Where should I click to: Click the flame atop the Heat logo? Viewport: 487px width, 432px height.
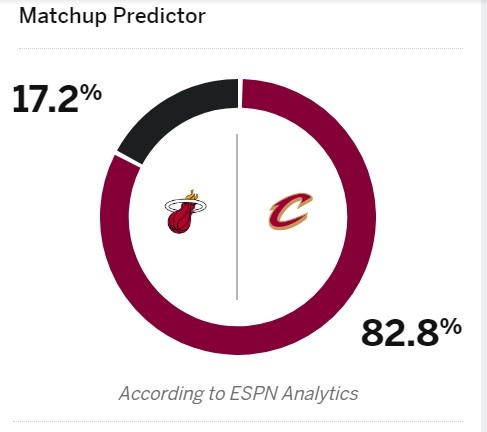click(192, 195)
